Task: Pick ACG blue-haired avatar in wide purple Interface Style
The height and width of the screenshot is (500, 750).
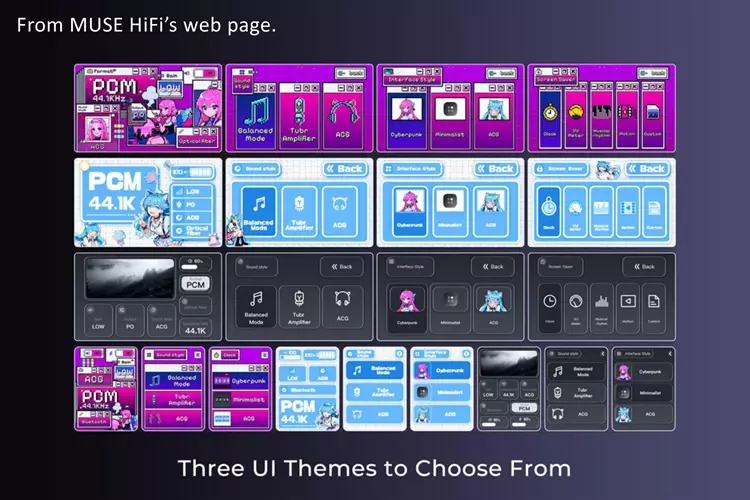Action: [493, 110]
